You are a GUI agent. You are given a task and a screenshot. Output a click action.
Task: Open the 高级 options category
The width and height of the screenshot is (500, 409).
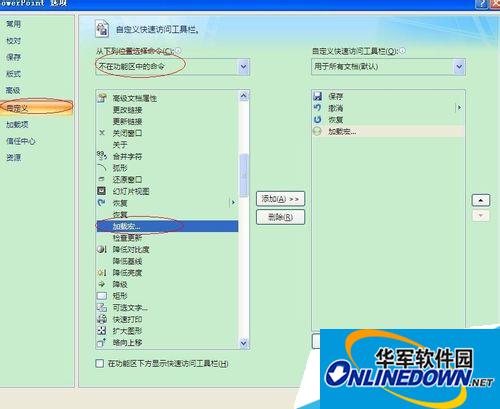(14, 90)
